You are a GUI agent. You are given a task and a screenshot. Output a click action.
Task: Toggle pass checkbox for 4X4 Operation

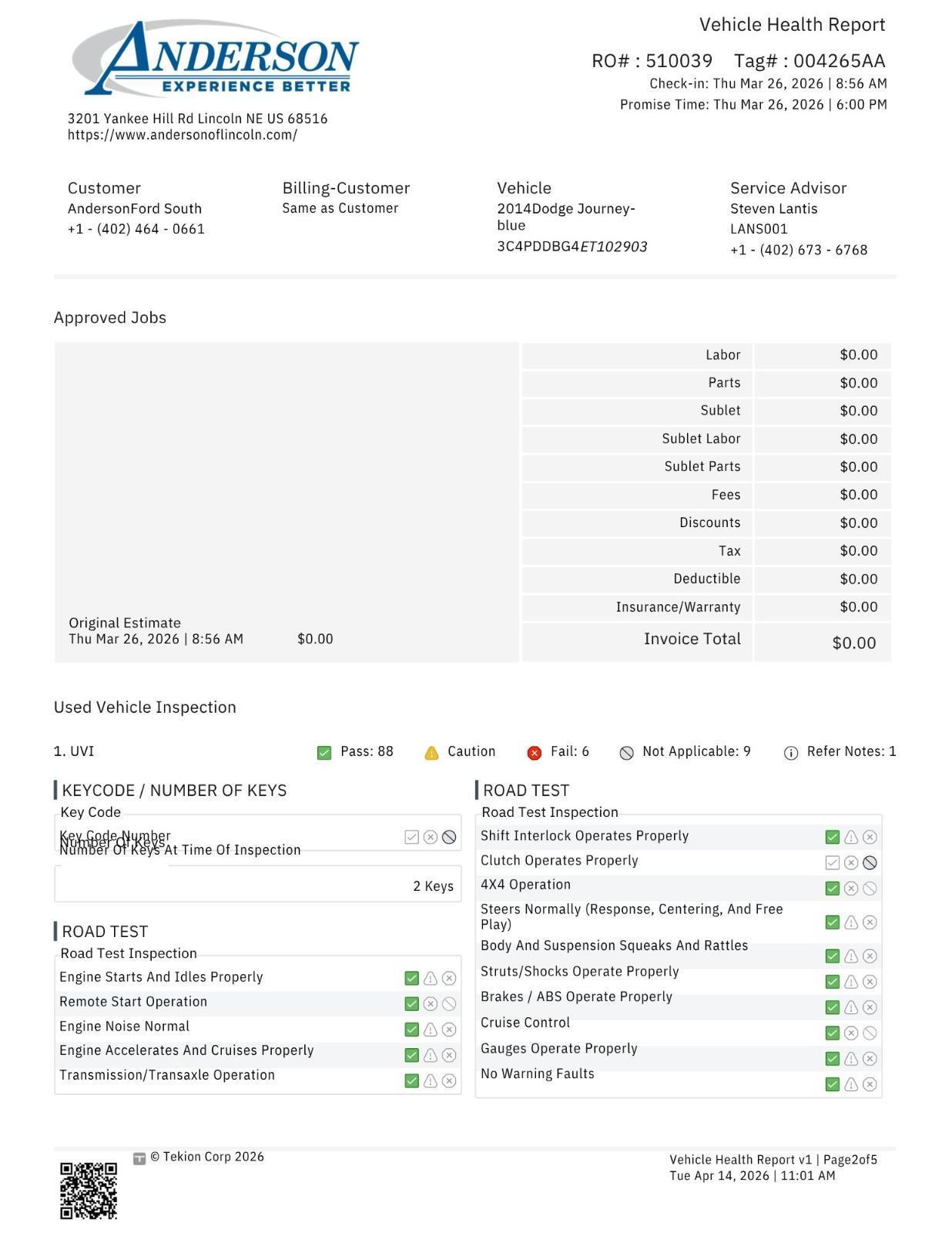(x=832, y=889)
